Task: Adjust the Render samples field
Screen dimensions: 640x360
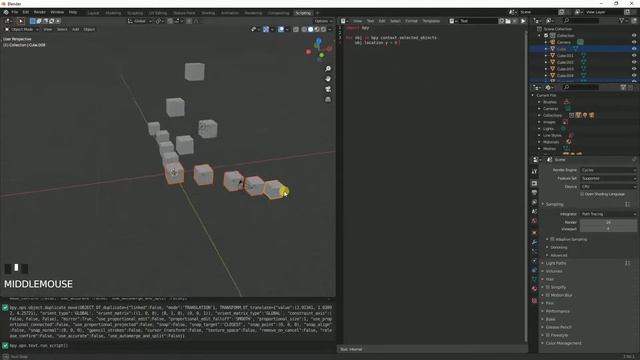Action: click(608, 222)
